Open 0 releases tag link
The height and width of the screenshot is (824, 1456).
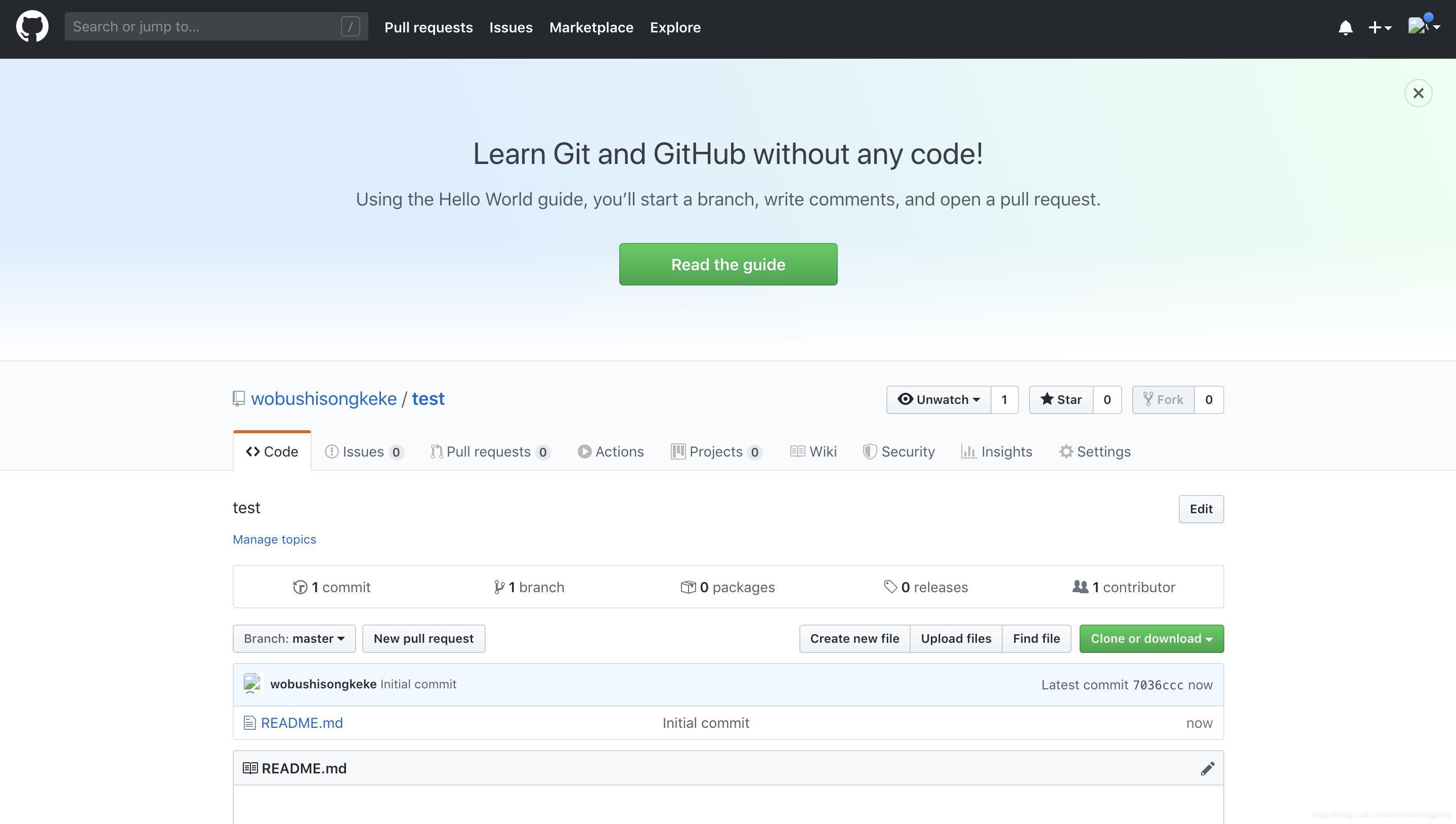click(x=926, y=587)
